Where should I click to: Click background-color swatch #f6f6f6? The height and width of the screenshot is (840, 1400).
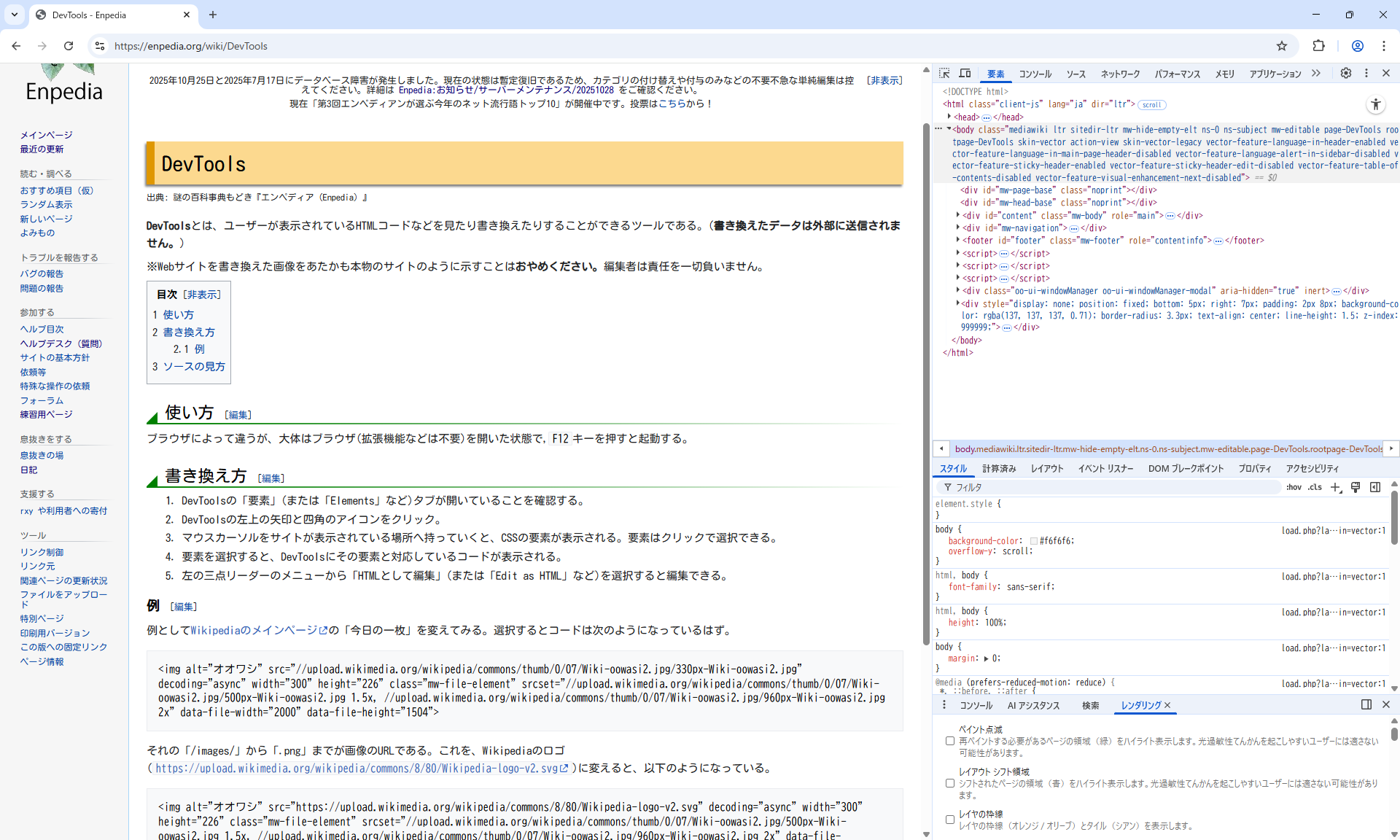[1034, 541]
